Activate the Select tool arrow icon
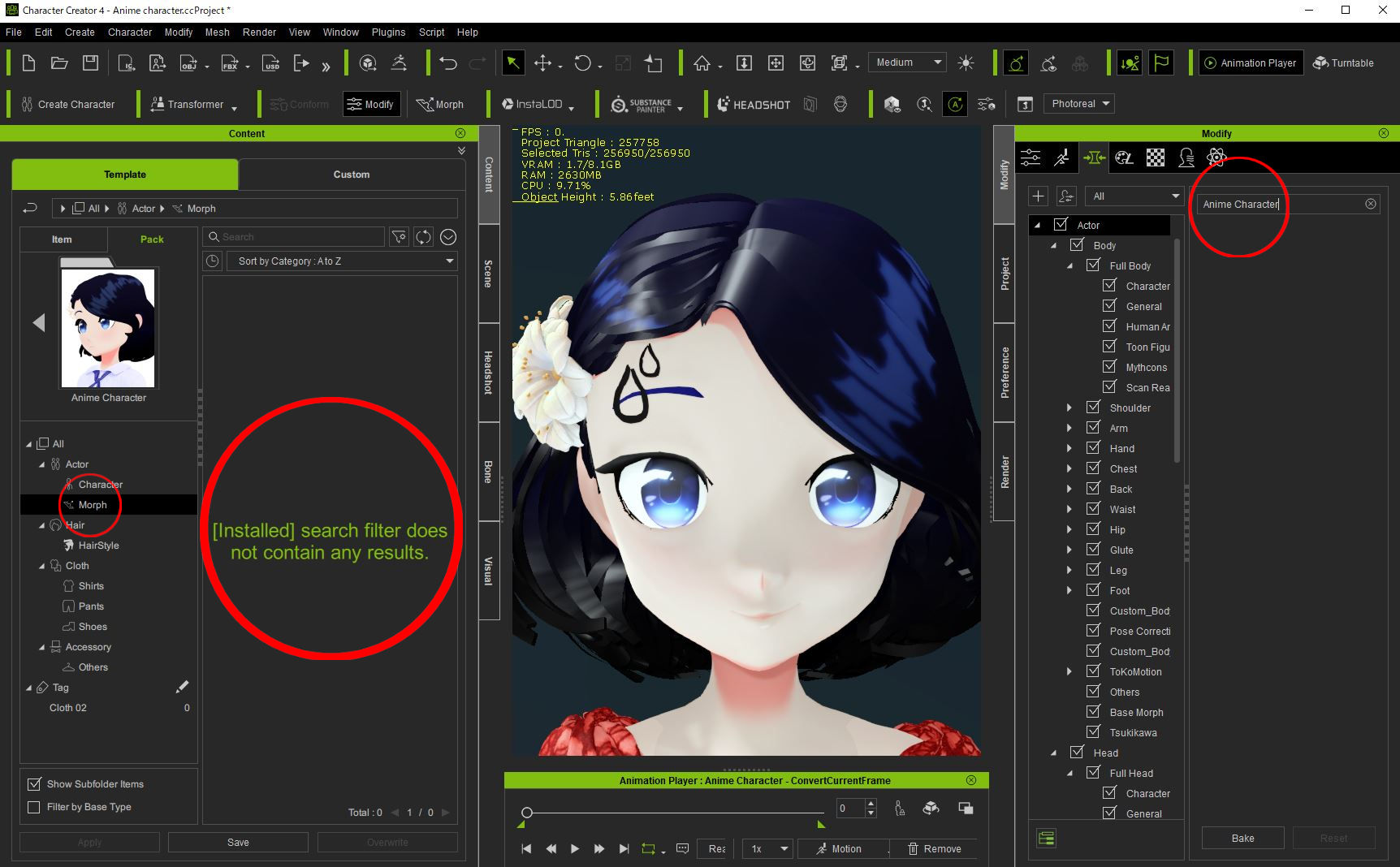 tap(513, 63)
